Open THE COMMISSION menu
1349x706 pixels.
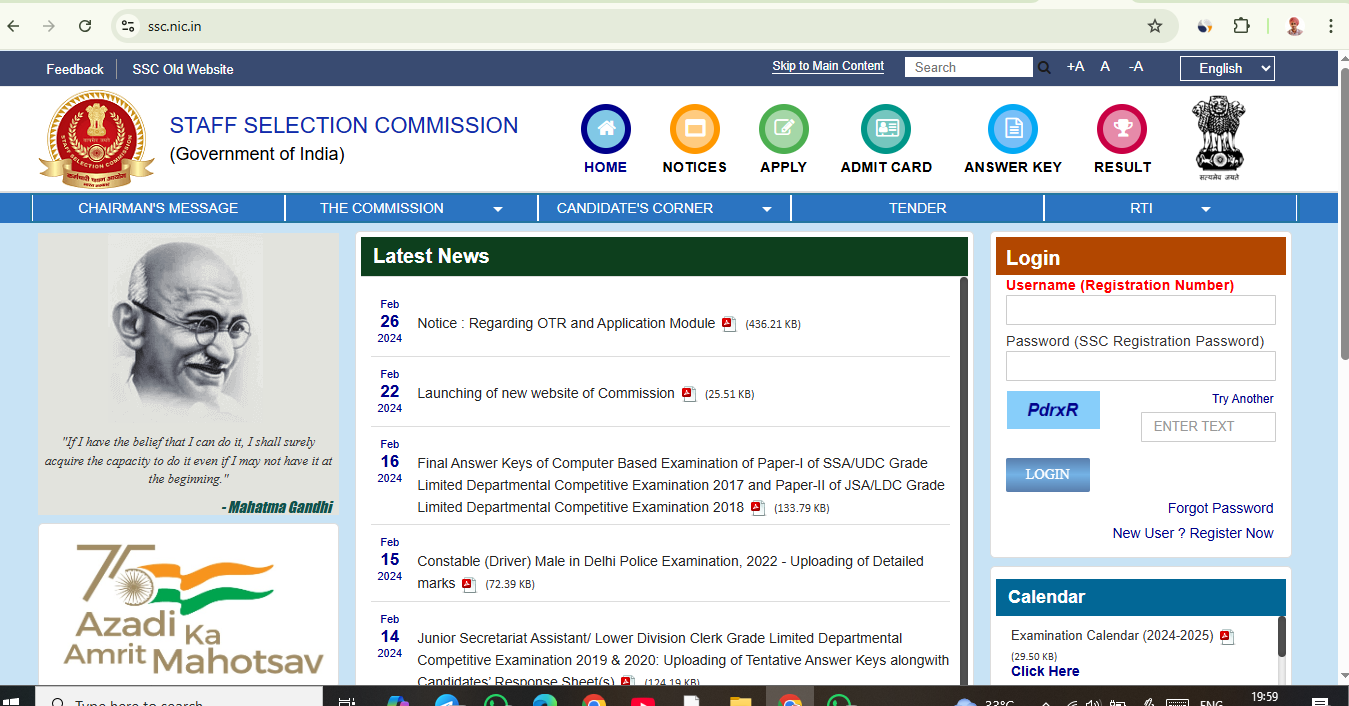[x=382, y=208]
